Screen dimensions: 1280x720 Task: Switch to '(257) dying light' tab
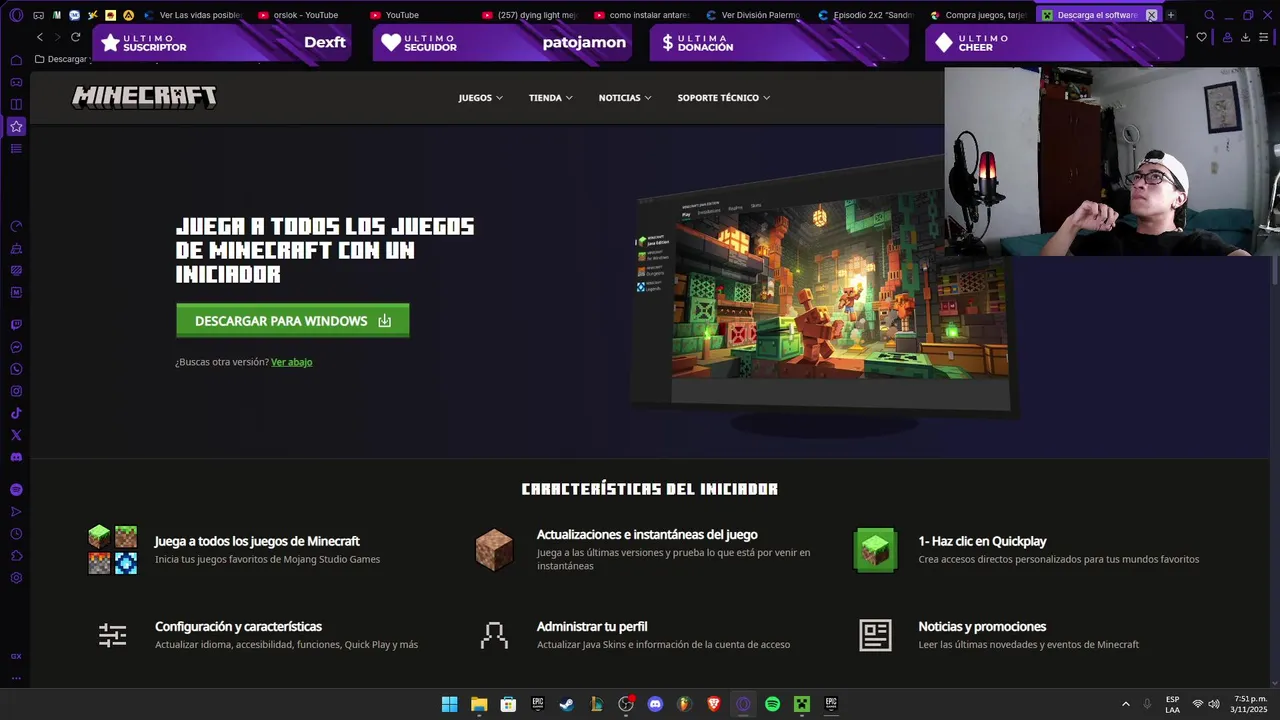tap(529, 15)
